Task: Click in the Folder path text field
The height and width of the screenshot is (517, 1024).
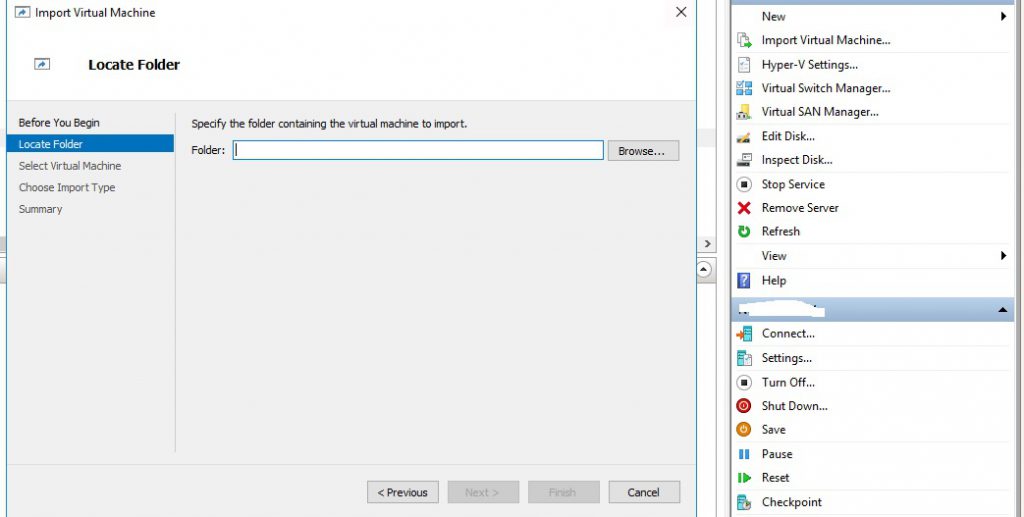Action: tap(418, 151)
